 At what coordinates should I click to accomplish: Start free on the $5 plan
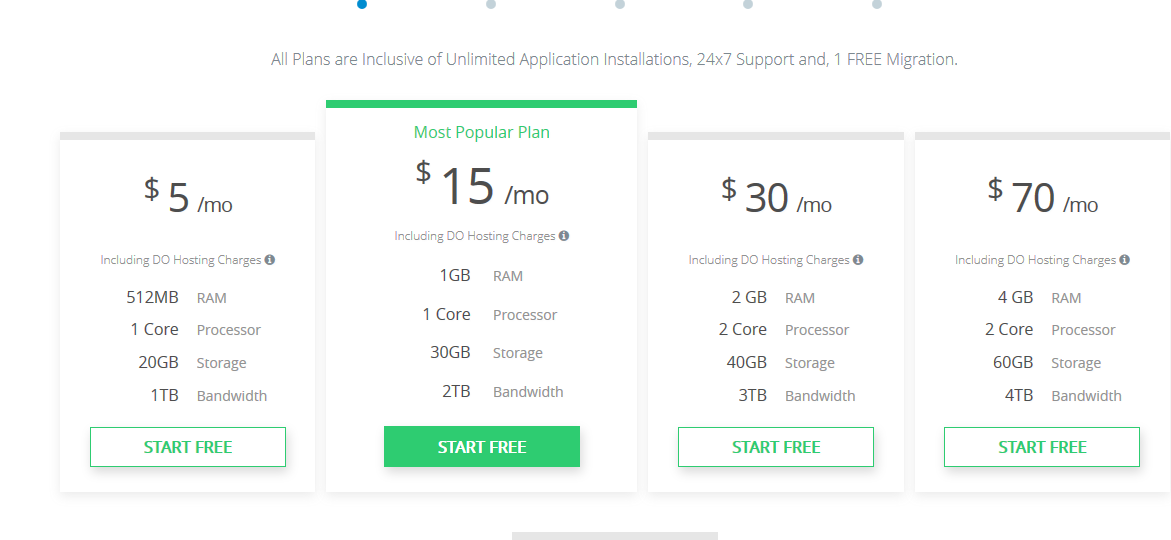187,447
